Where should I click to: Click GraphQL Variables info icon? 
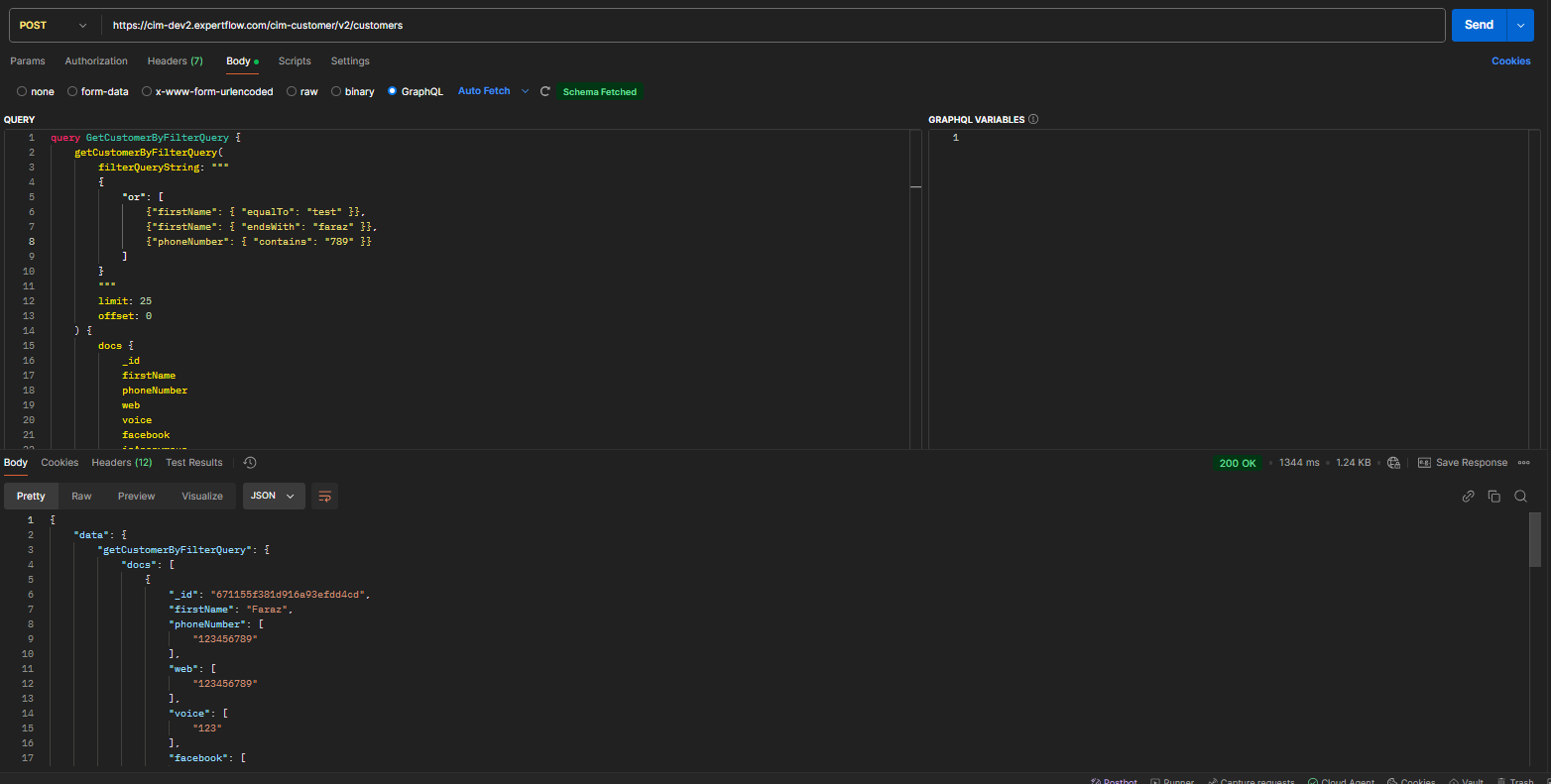(x=1033, y=119)
